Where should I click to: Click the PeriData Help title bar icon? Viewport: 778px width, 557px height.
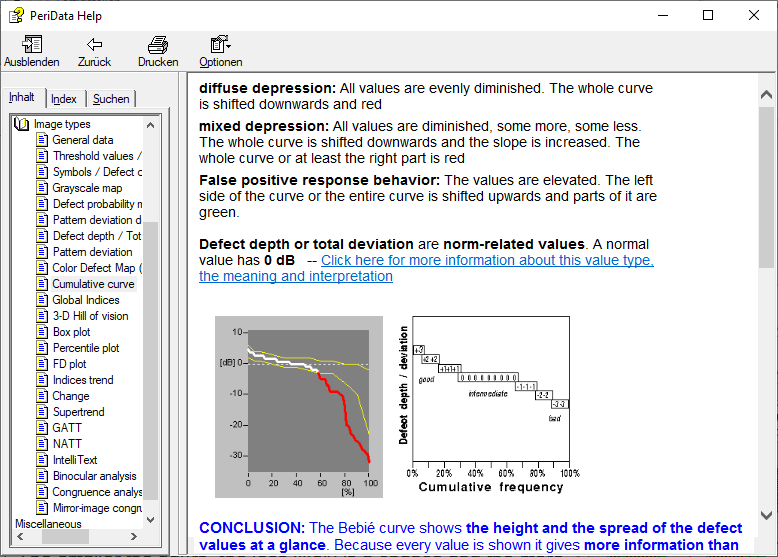16,15
